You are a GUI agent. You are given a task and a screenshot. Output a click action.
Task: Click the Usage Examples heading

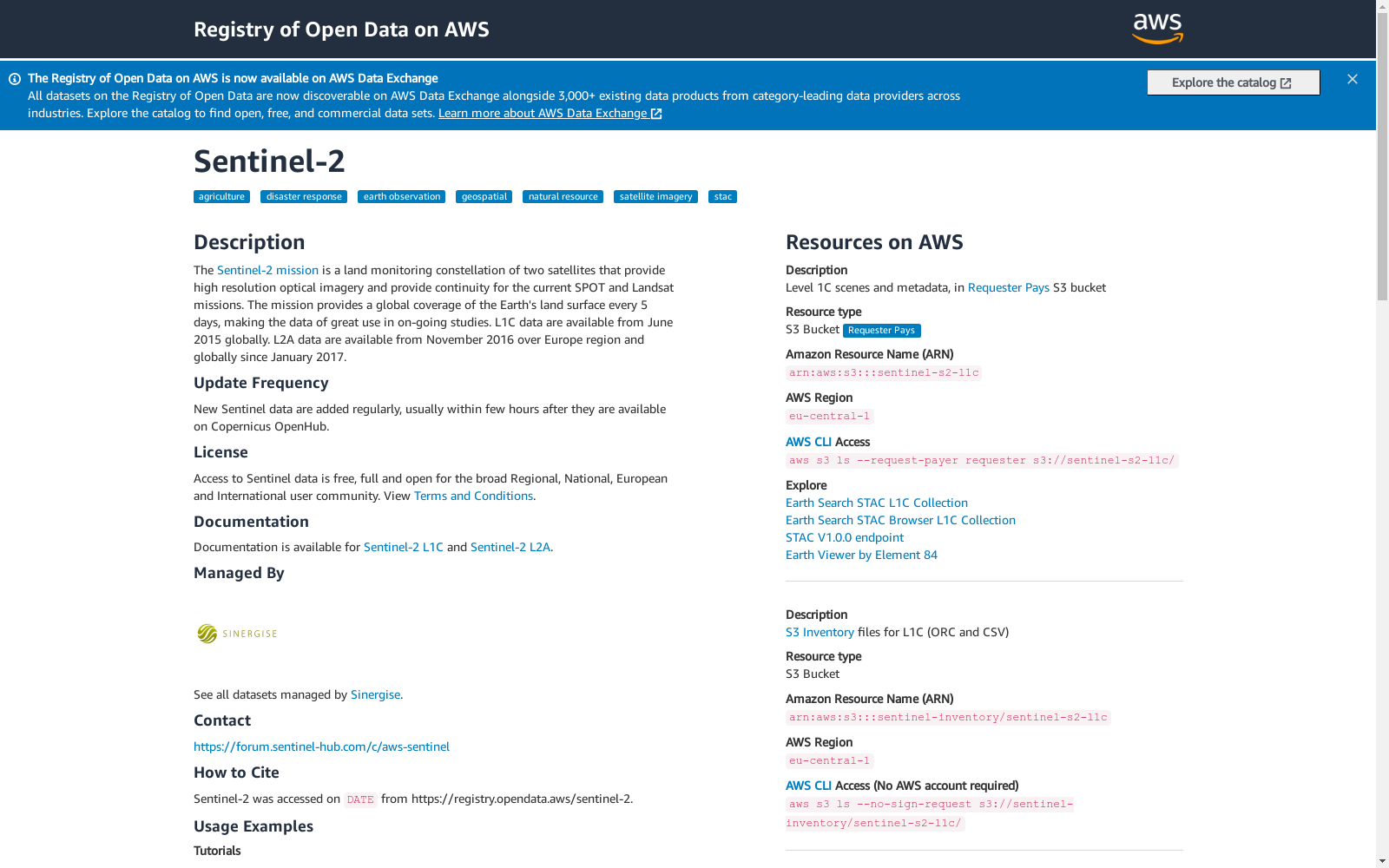click(253, 826)
